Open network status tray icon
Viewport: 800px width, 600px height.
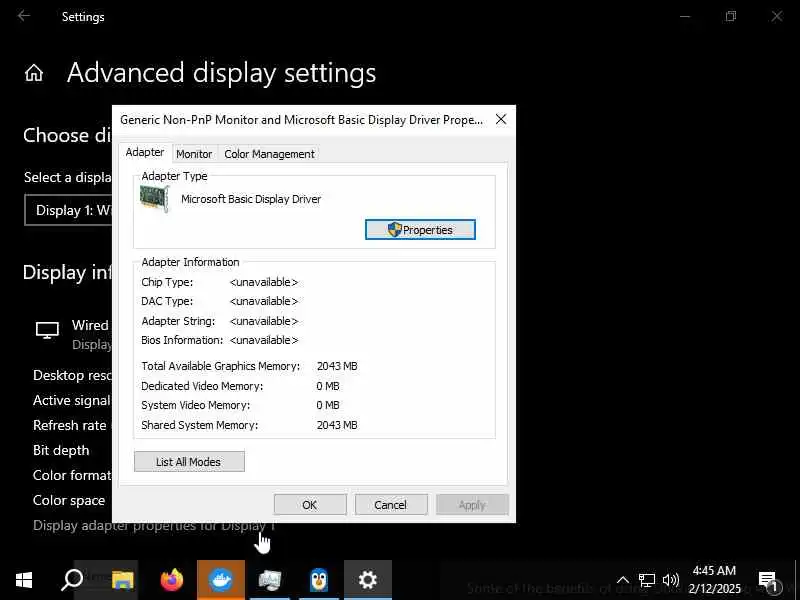(646, 580)
